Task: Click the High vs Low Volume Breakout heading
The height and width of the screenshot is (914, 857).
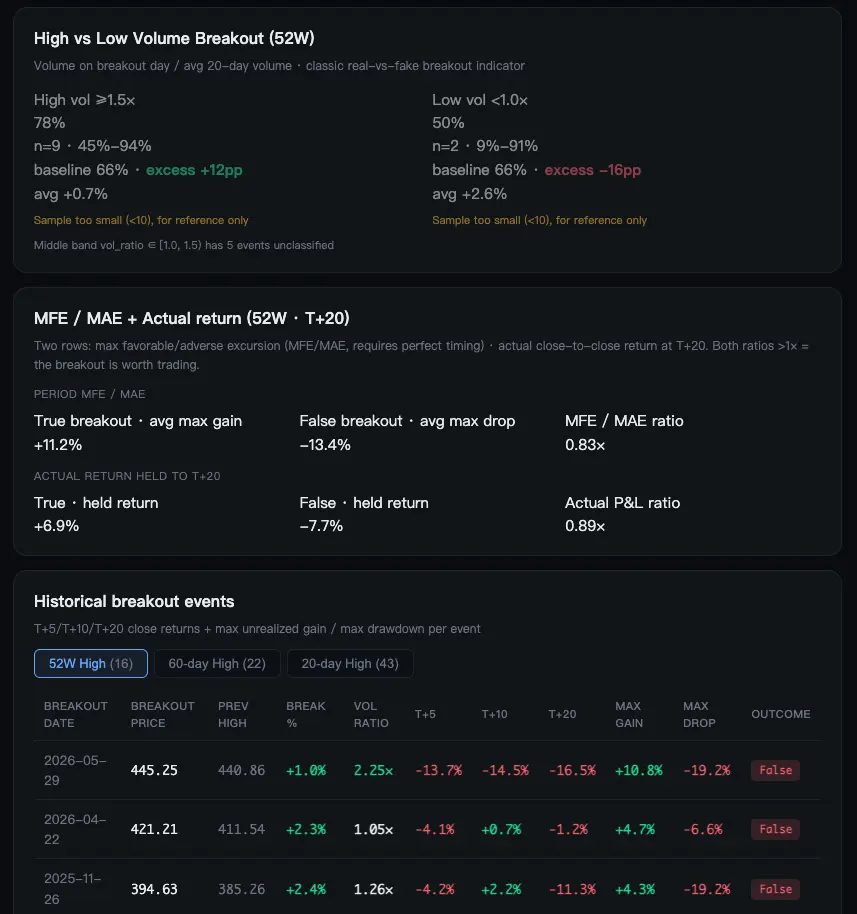Action: 174,38
